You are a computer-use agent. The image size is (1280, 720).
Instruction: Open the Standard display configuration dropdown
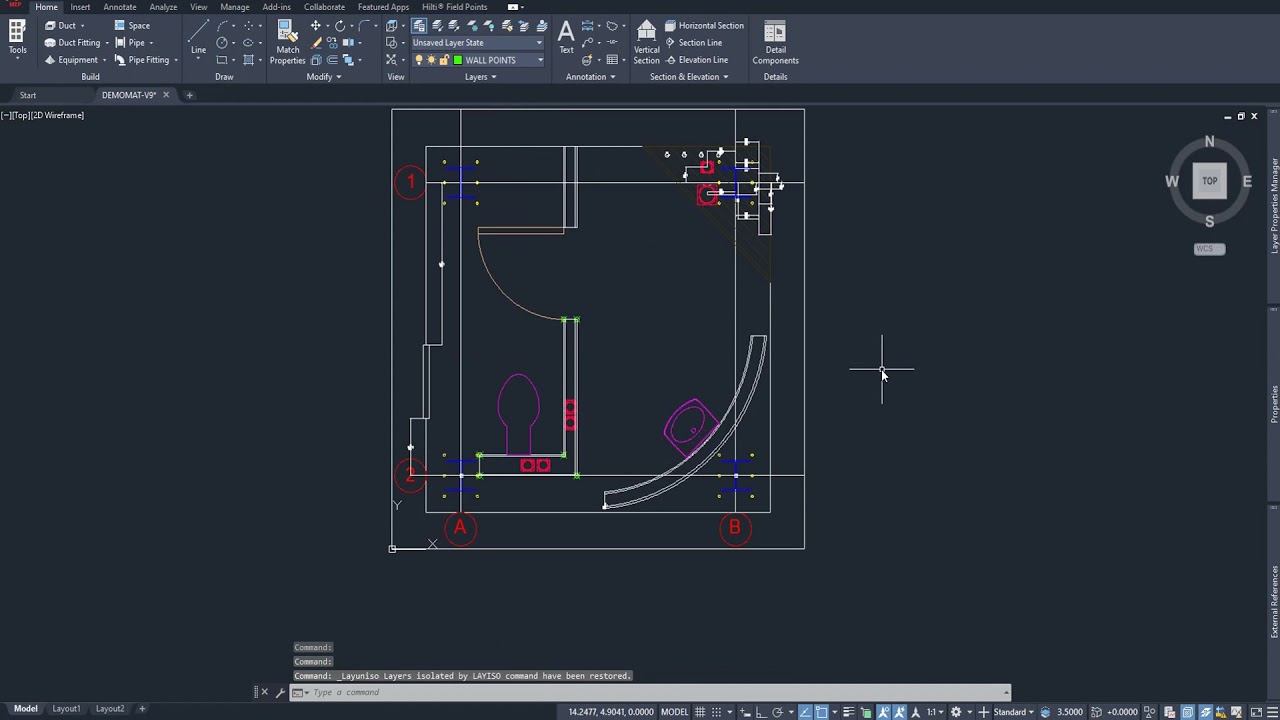pyautogui.click(x=1013, y=712)
